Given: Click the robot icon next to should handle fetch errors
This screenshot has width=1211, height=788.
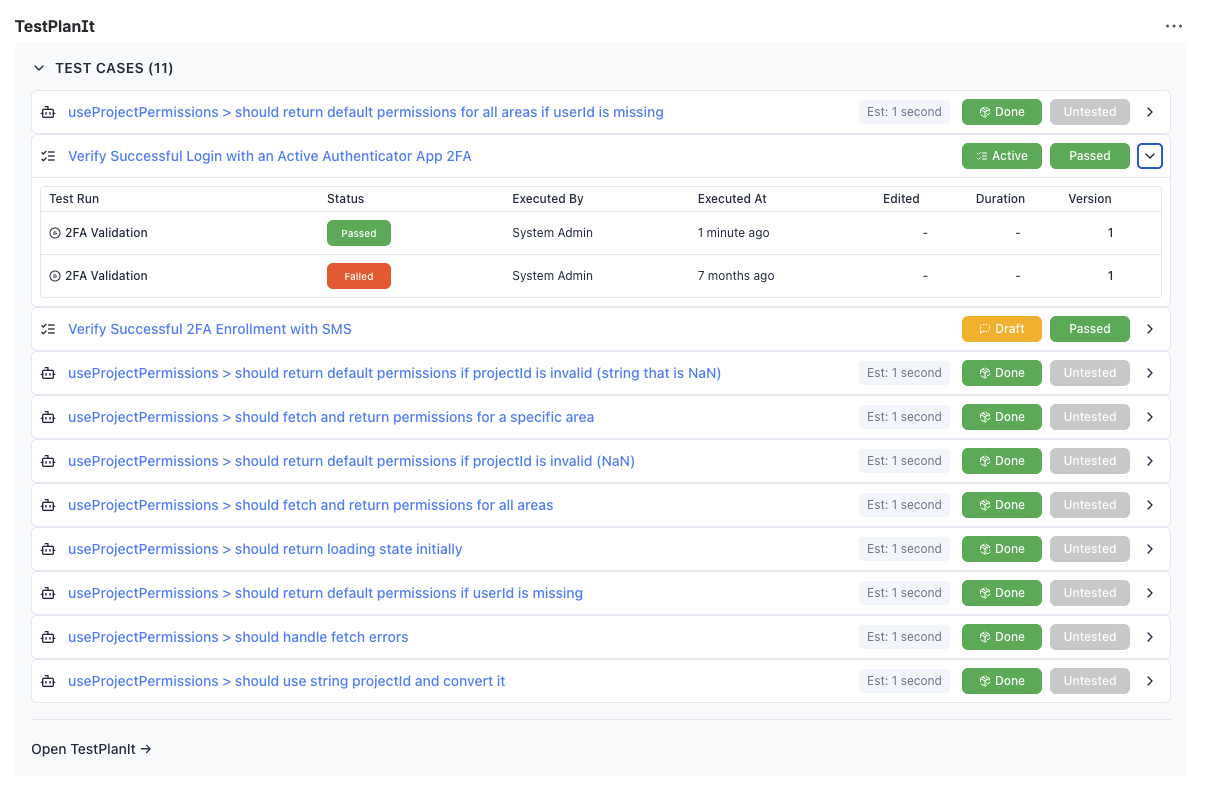Looking at the screenshot, I should tap(48, 637).
